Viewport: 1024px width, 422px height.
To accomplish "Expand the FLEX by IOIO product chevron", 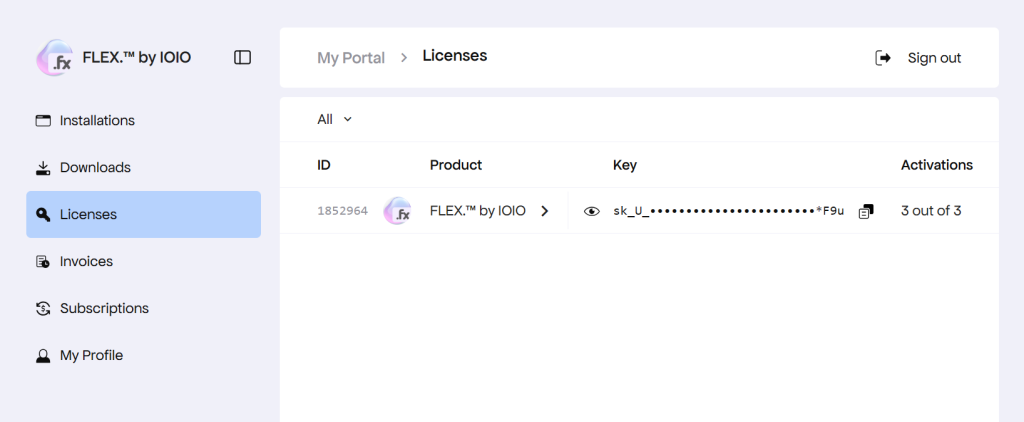I will pyautogui.click(x=545, y=211).
